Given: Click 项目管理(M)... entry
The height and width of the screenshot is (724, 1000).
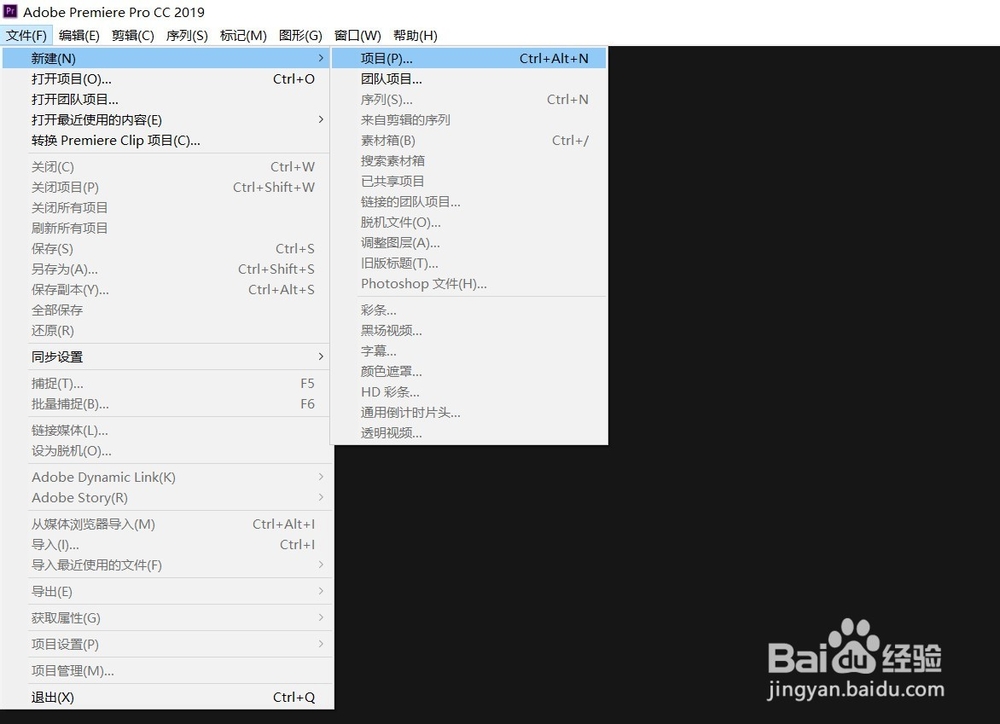Looking at the screenshot, I should pos(166,671).
